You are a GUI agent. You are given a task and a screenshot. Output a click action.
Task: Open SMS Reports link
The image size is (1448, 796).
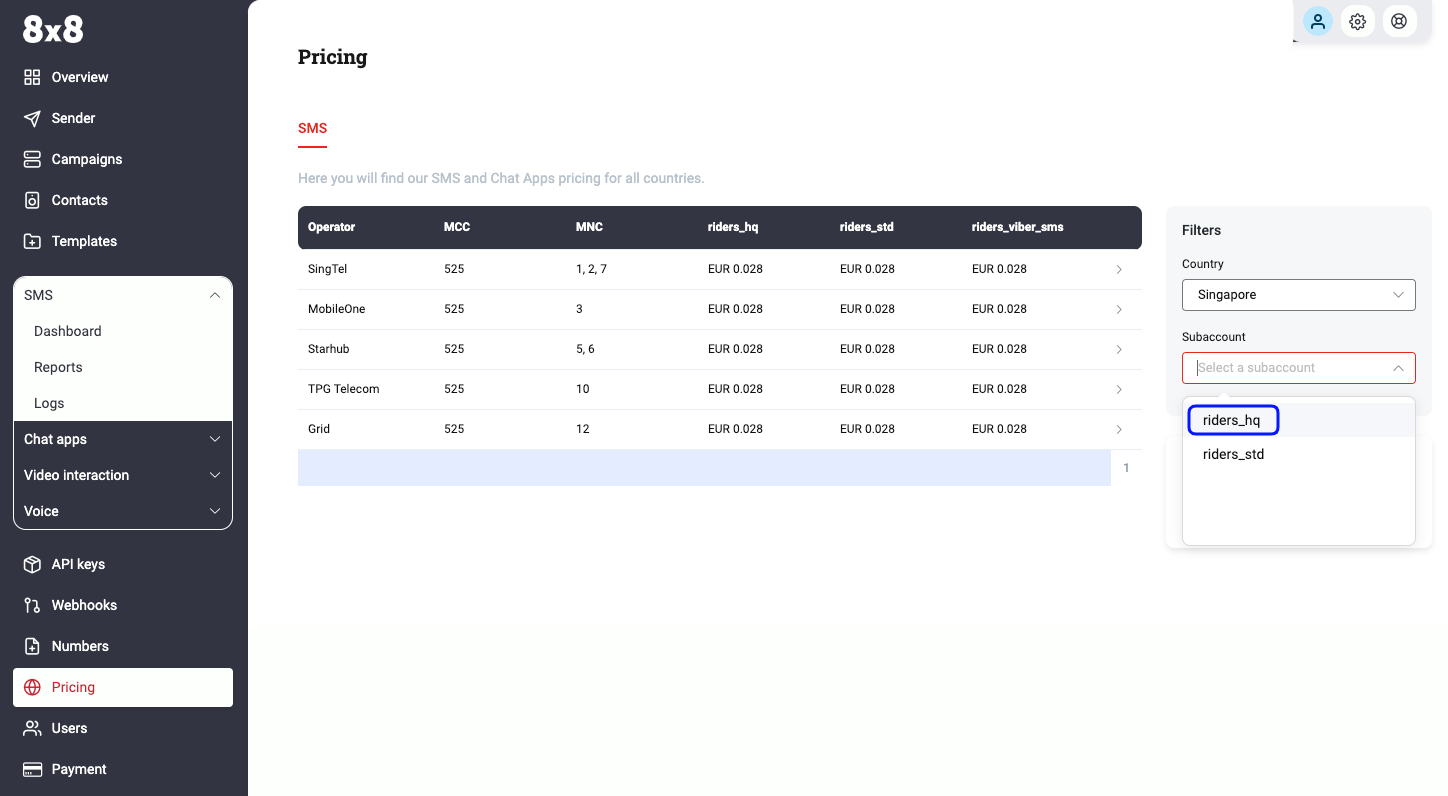[58, 367]
